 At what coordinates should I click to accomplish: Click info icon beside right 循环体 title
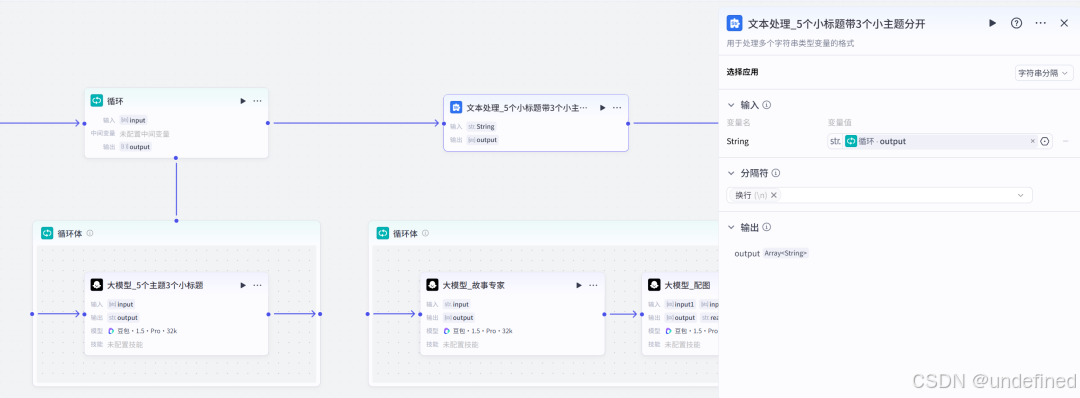[425, 233]
